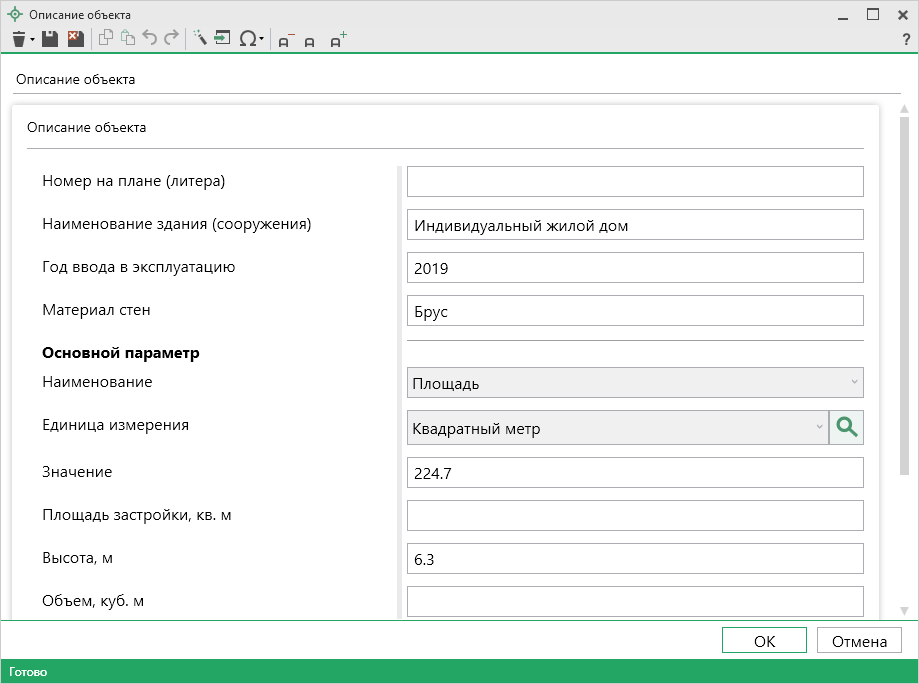Decrease font size with A-minus icon
Image resolution: width=919 pixels, height=684 pixels.
(x=286, y=40)
